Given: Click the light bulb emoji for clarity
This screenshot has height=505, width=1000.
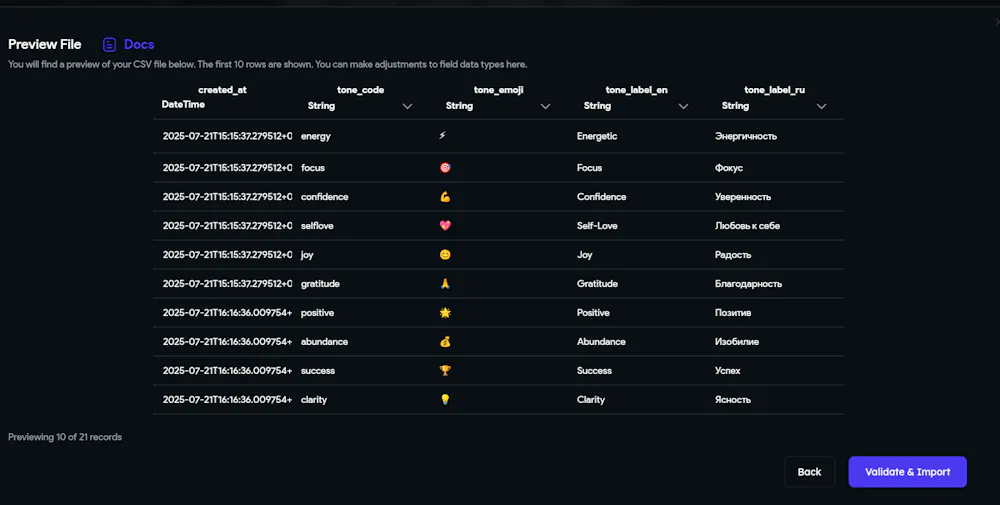Looking at the screenshot, I should [445, 400].
